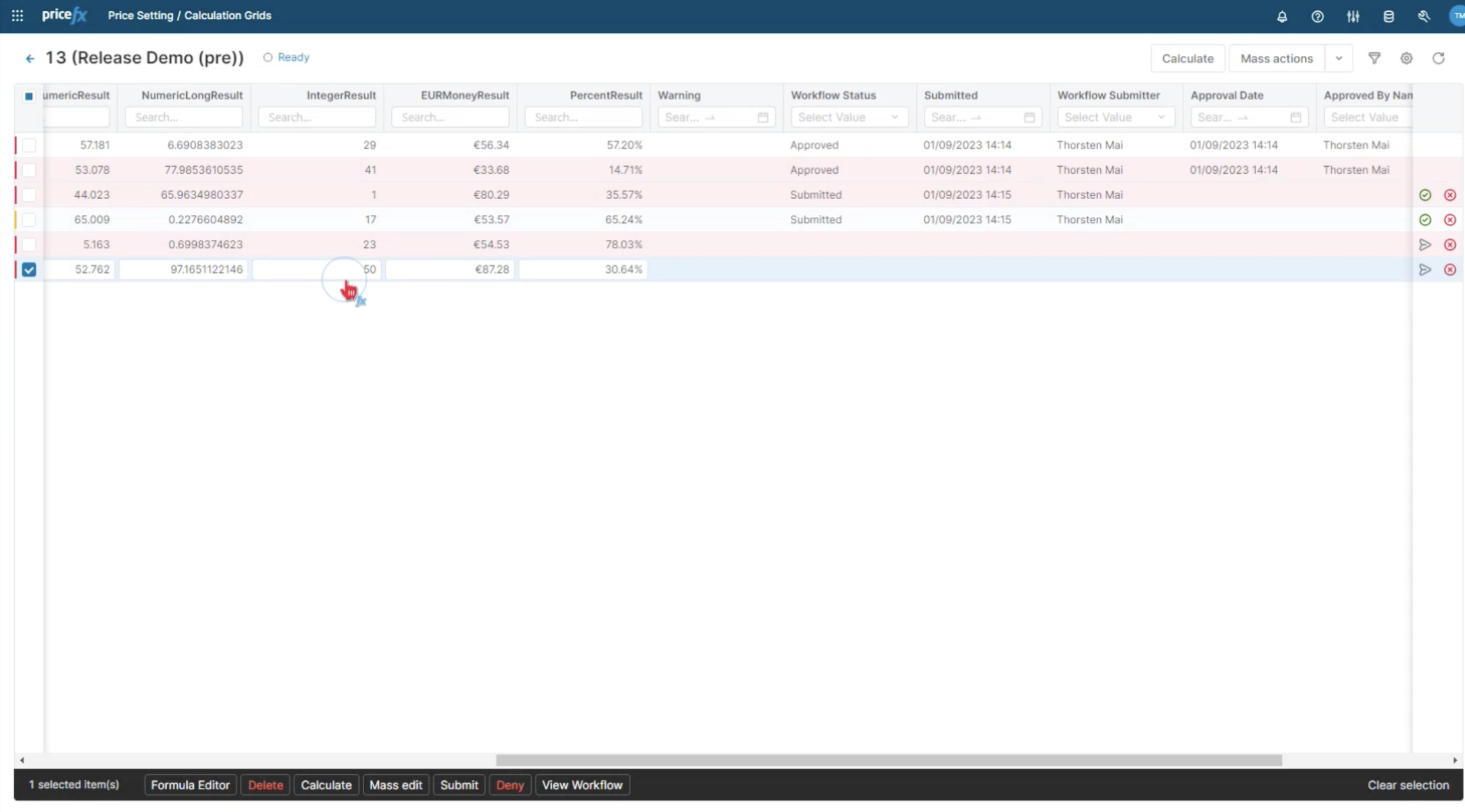Open the help question mark icon

point(1317,16)
